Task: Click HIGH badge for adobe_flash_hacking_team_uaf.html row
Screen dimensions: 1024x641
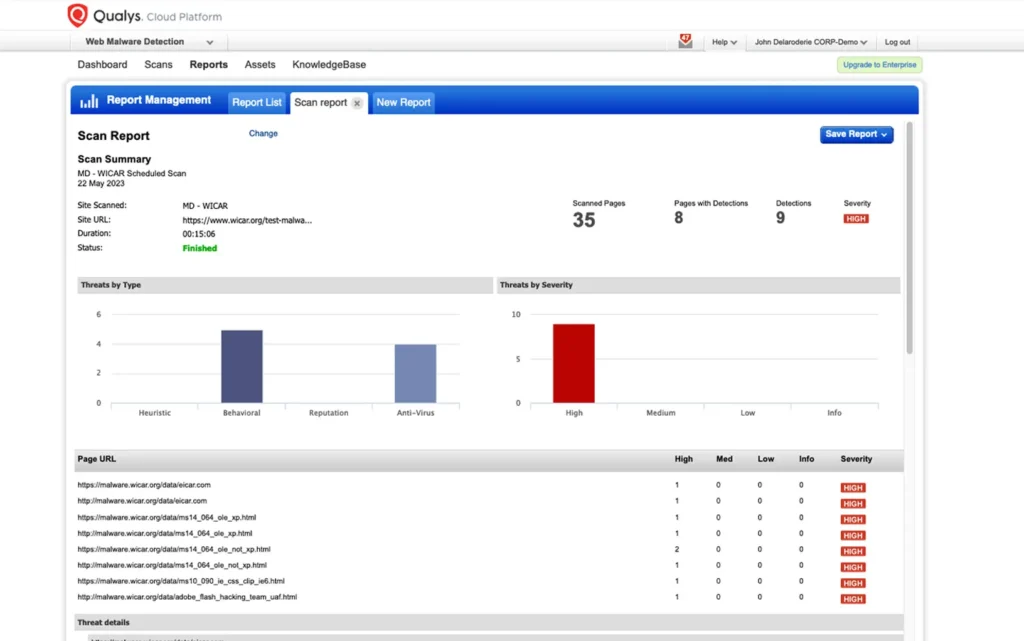Action: [852, 598]
